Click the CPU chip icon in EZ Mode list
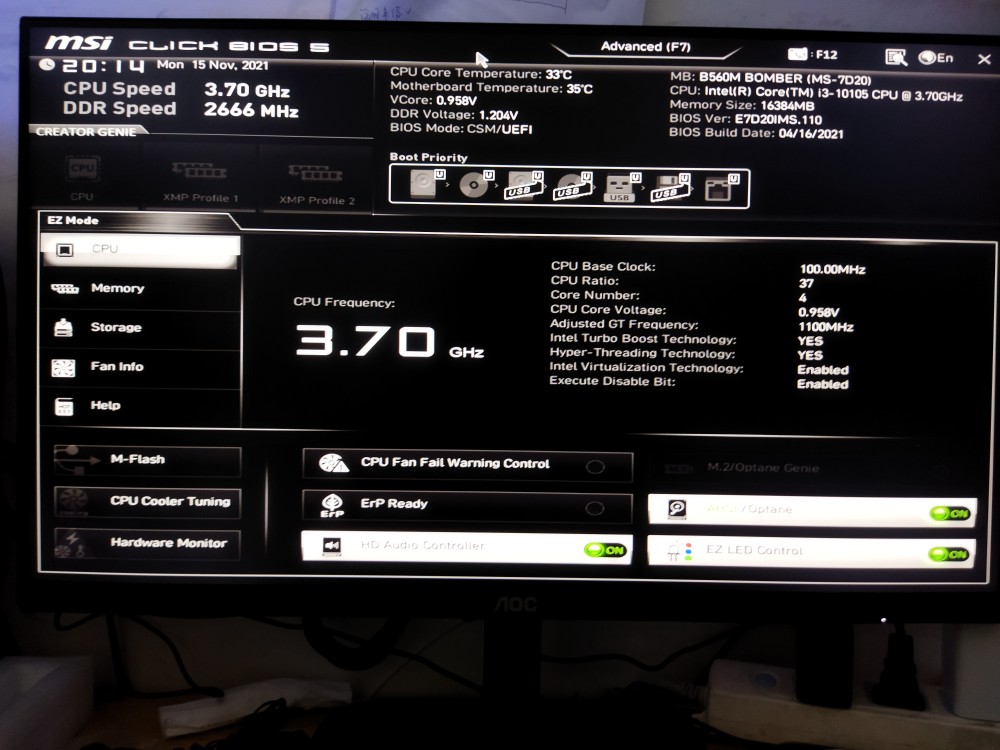Viewport: 1000px width, 750px height. 65,250
